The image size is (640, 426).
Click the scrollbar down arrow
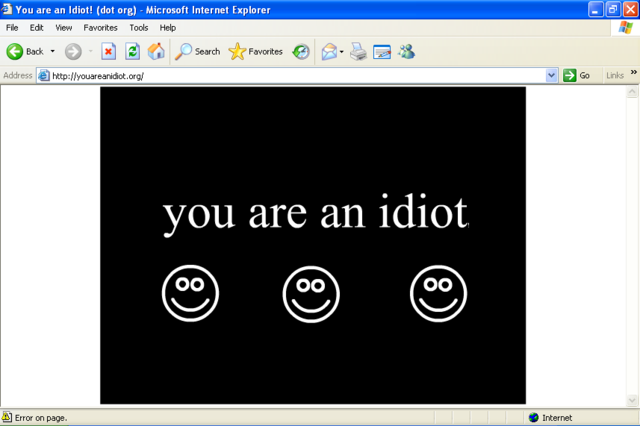pos(632,401)
